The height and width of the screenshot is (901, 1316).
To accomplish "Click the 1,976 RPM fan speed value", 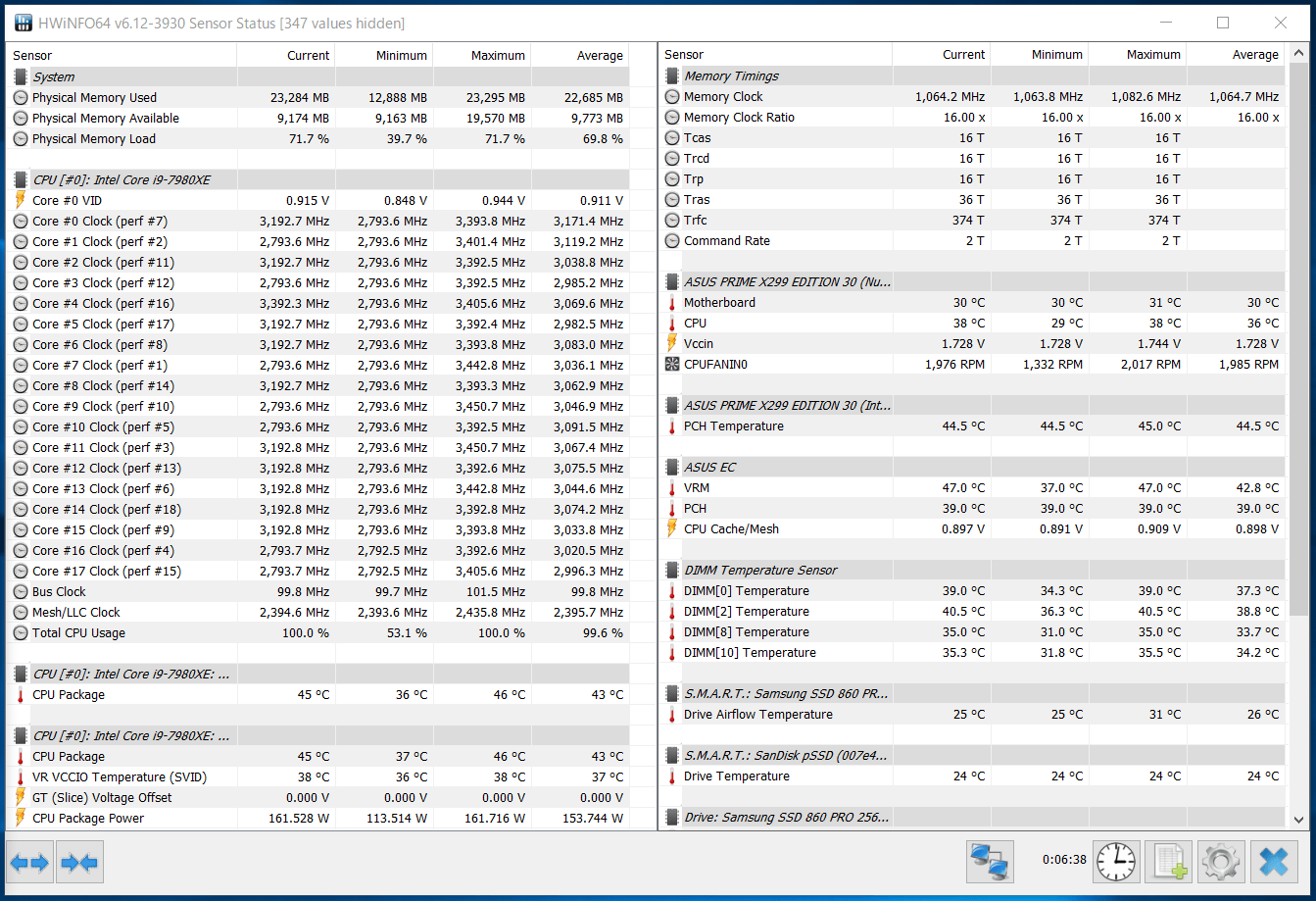I will [955, 364].
